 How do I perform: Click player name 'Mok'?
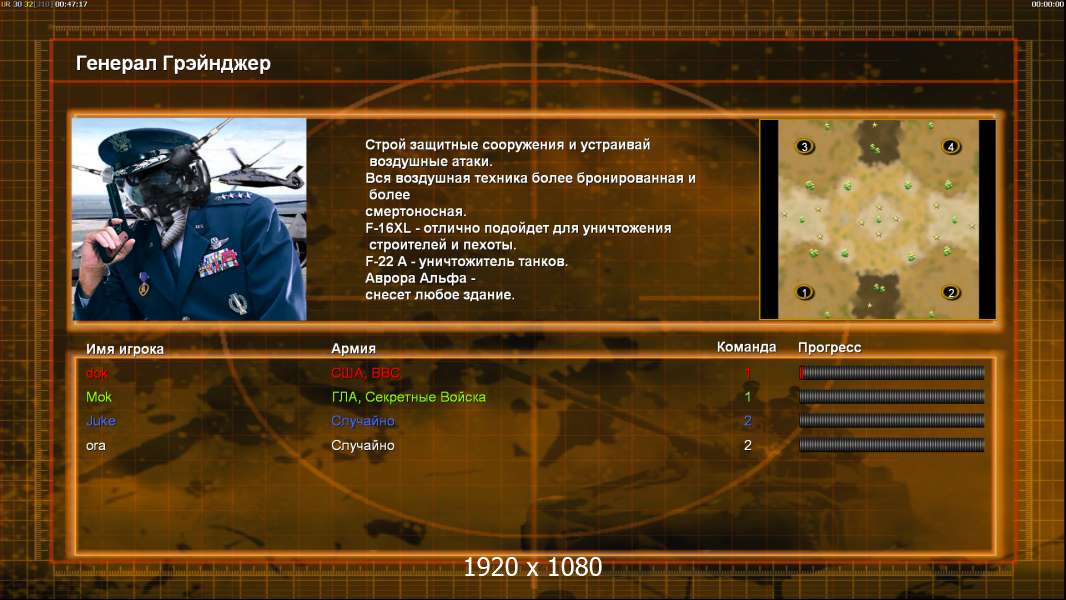pos(99,397)
